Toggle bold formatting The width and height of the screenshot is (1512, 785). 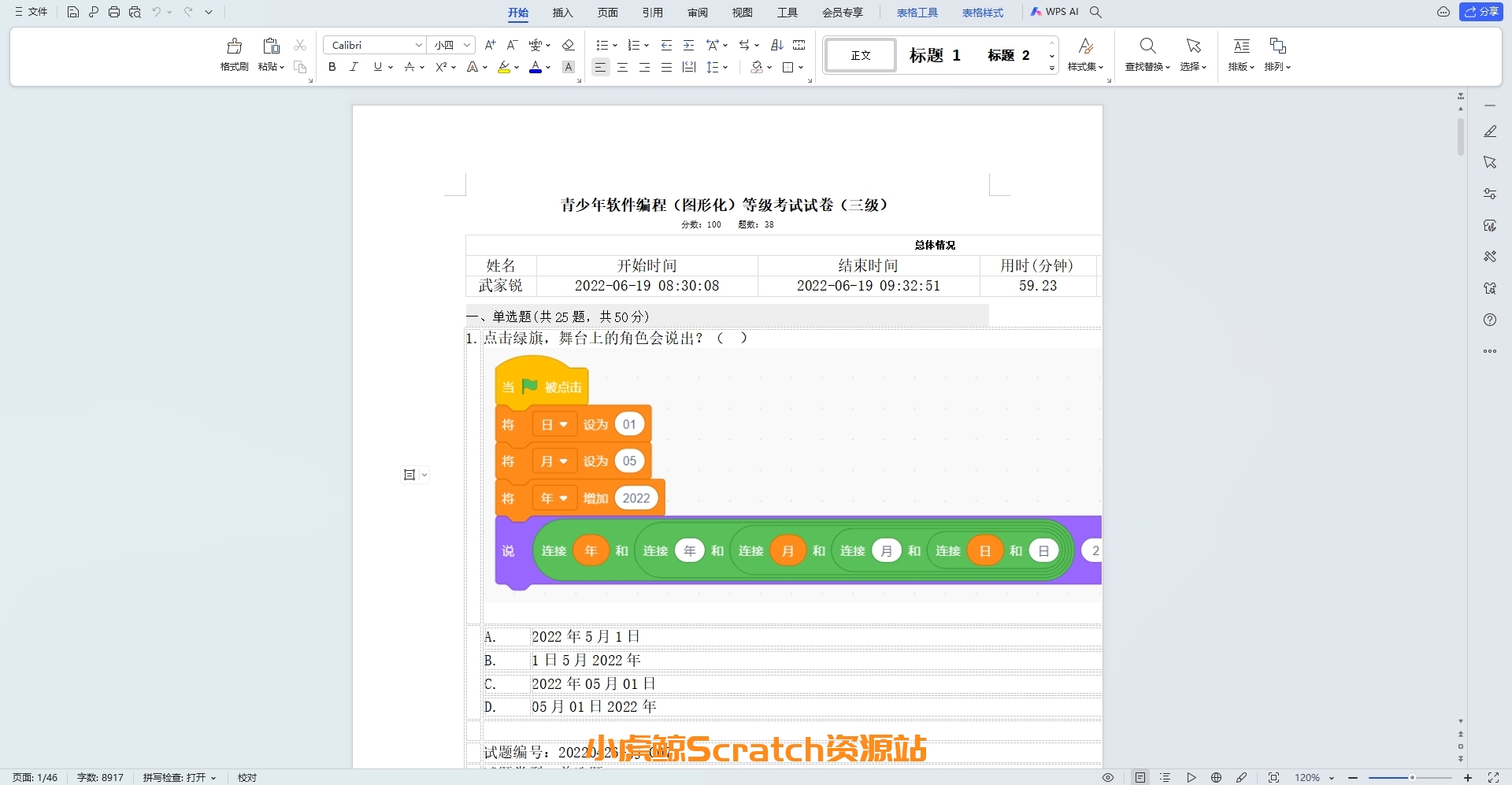pyautogui.click(x=332, y=67)
